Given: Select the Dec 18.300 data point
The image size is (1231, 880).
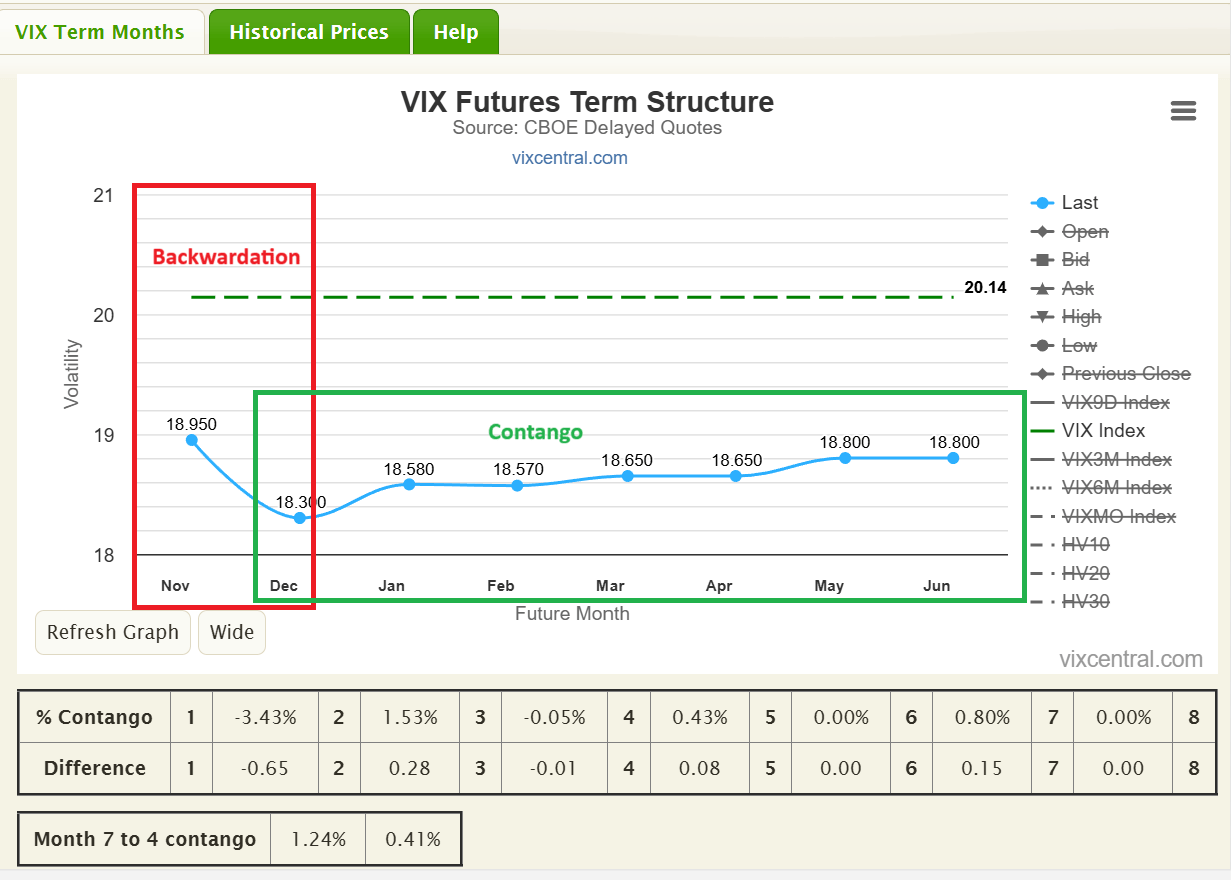Looking at the screenshot, I should tap(299, 517).
